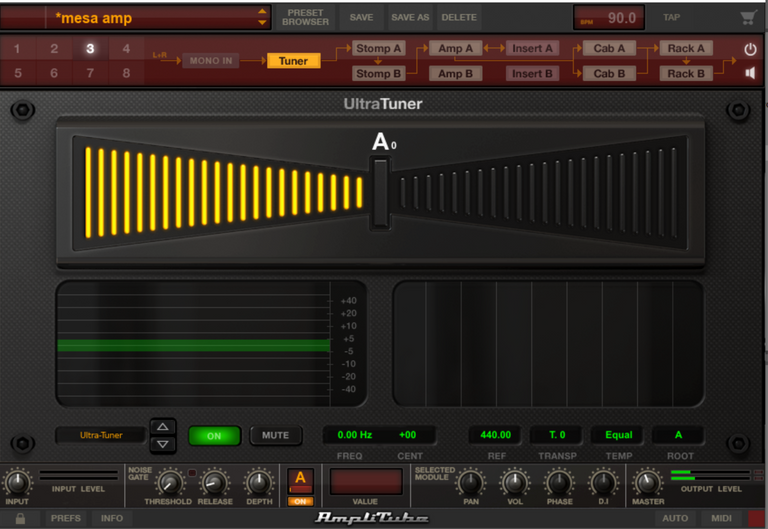
Task: Select signal chain routing 8
Action: click(126, 73)
